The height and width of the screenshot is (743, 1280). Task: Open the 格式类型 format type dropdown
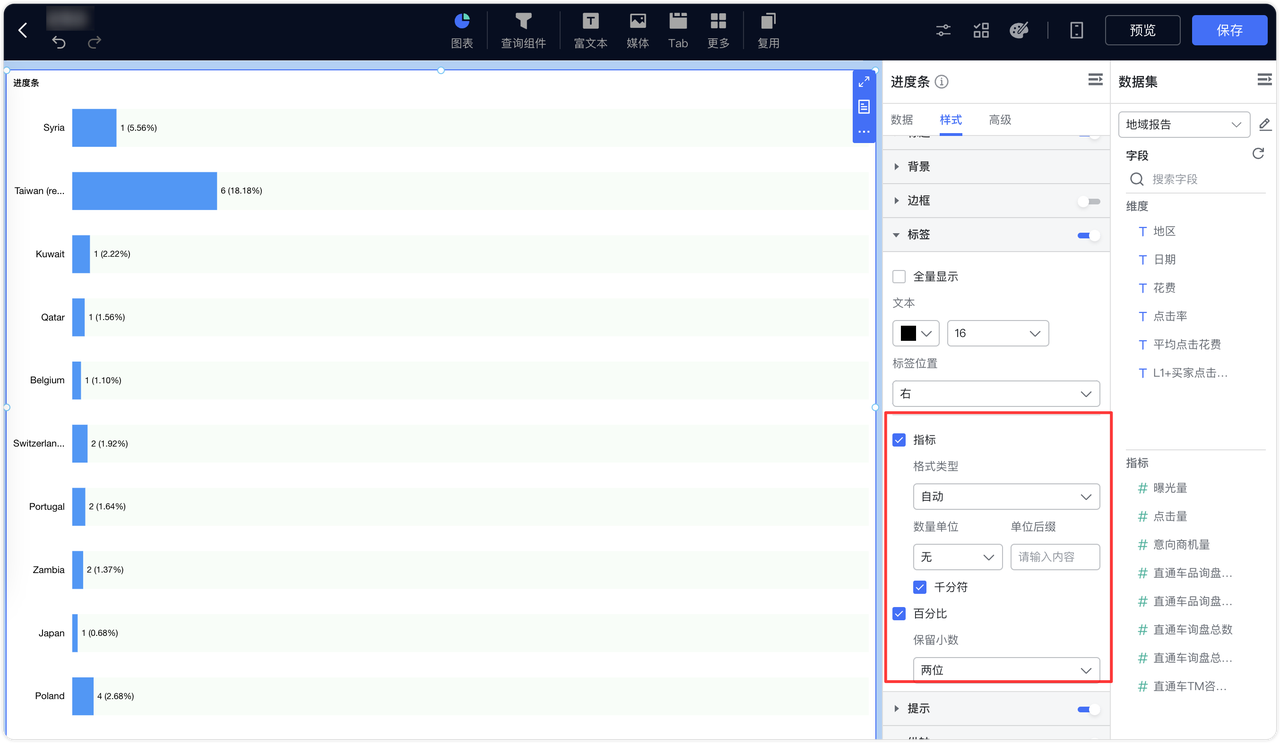[x=1006, y=496]
